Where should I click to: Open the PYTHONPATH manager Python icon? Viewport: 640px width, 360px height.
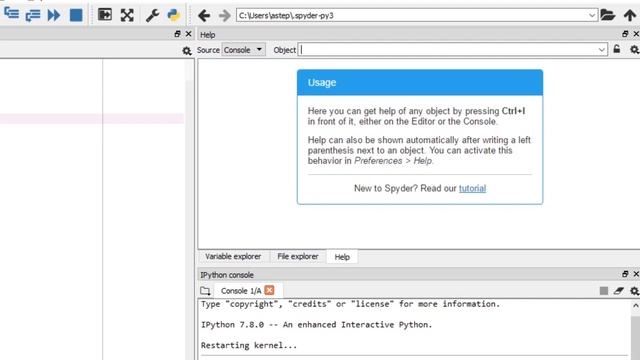point(174,15)
